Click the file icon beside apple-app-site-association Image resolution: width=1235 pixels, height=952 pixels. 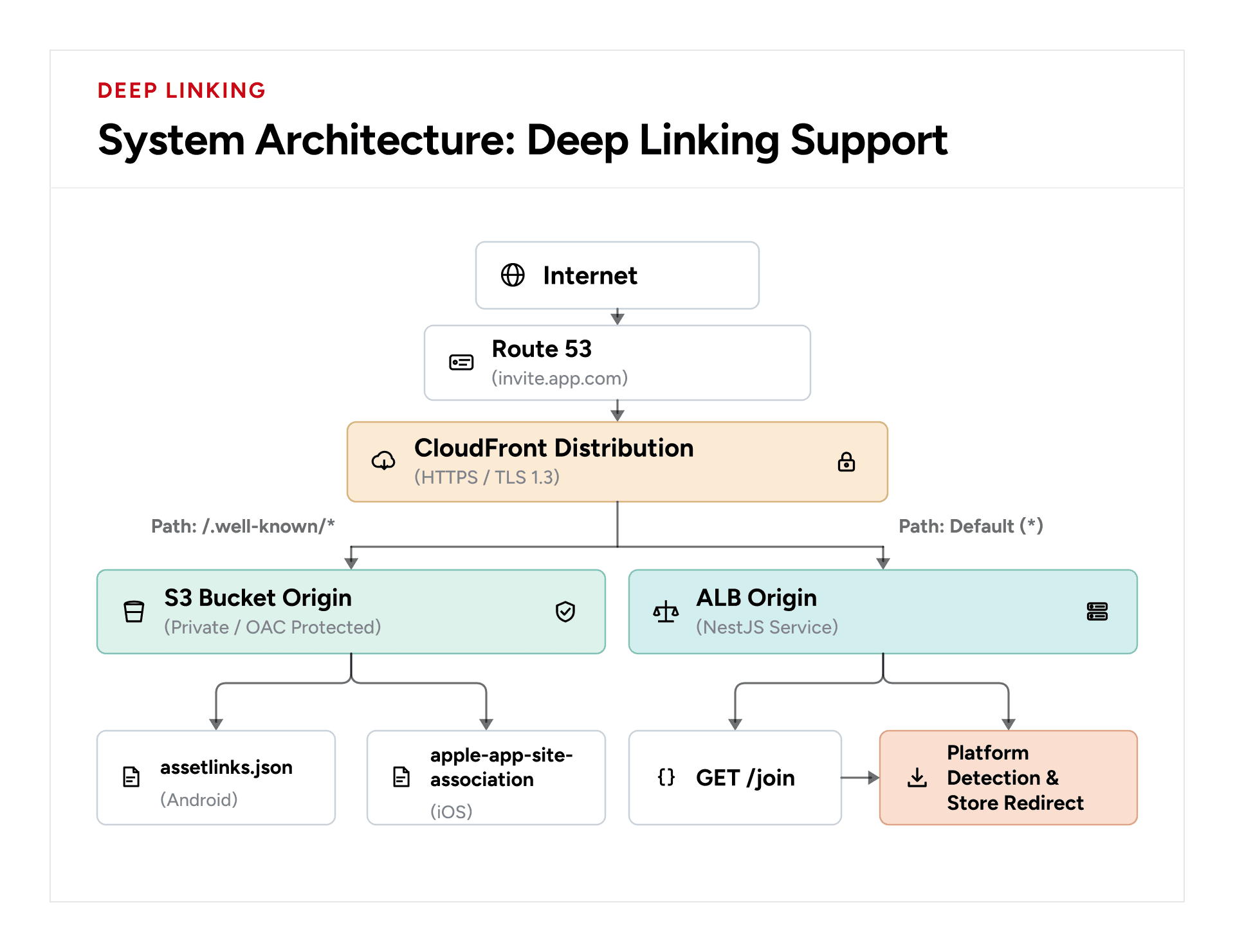pos(401,777)
